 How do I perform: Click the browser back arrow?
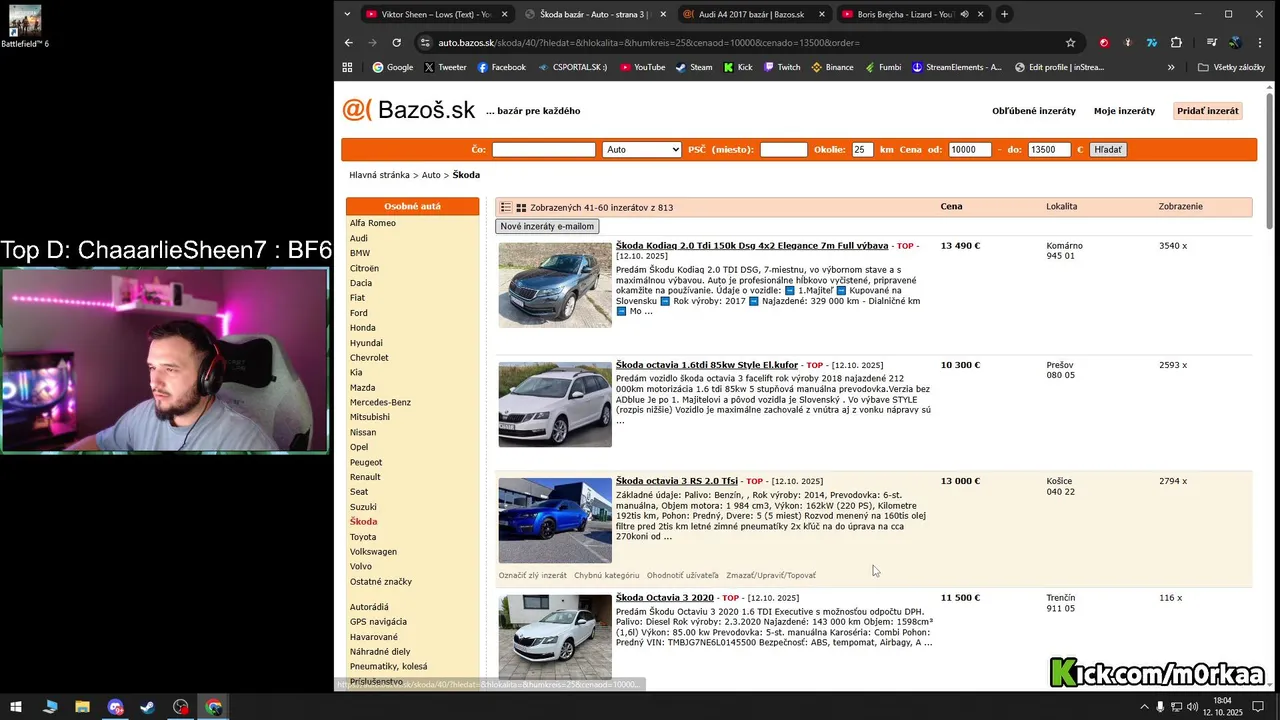348,43
